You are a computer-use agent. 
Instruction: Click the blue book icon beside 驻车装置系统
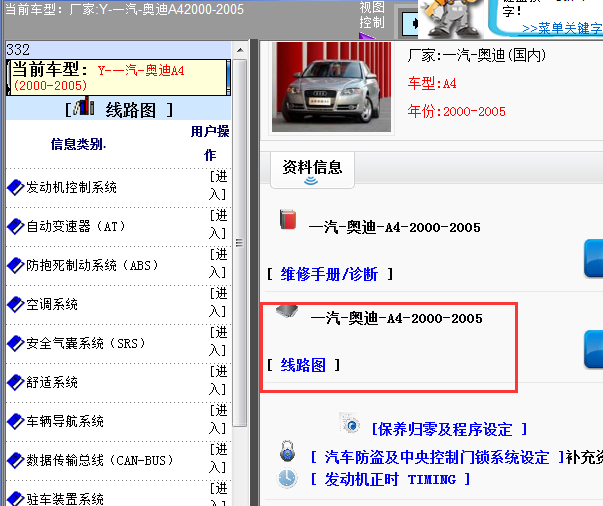click(x=16, y=499)
